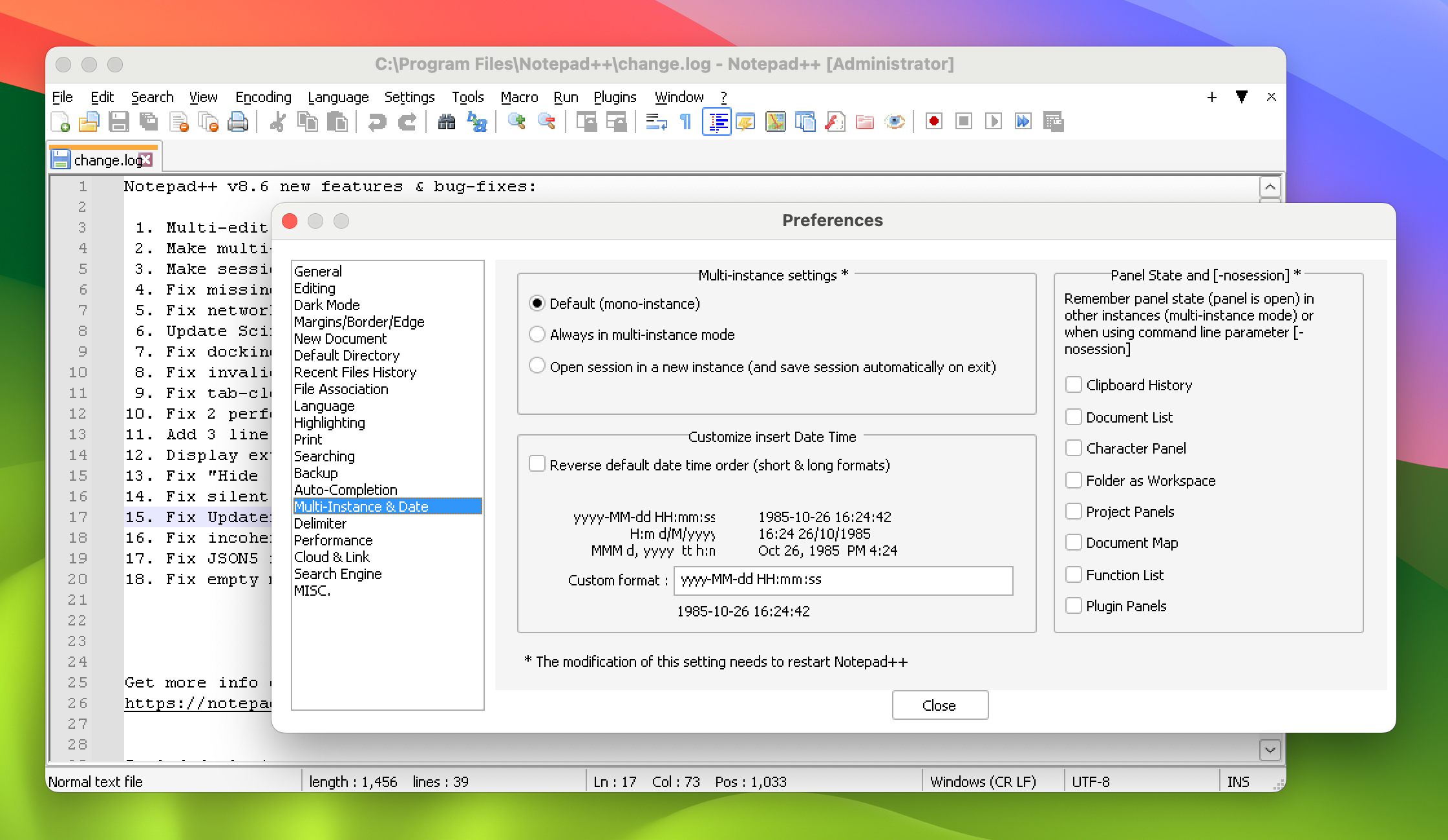
Task: Enable the Function List panel option
Action: click(1074, 574)
